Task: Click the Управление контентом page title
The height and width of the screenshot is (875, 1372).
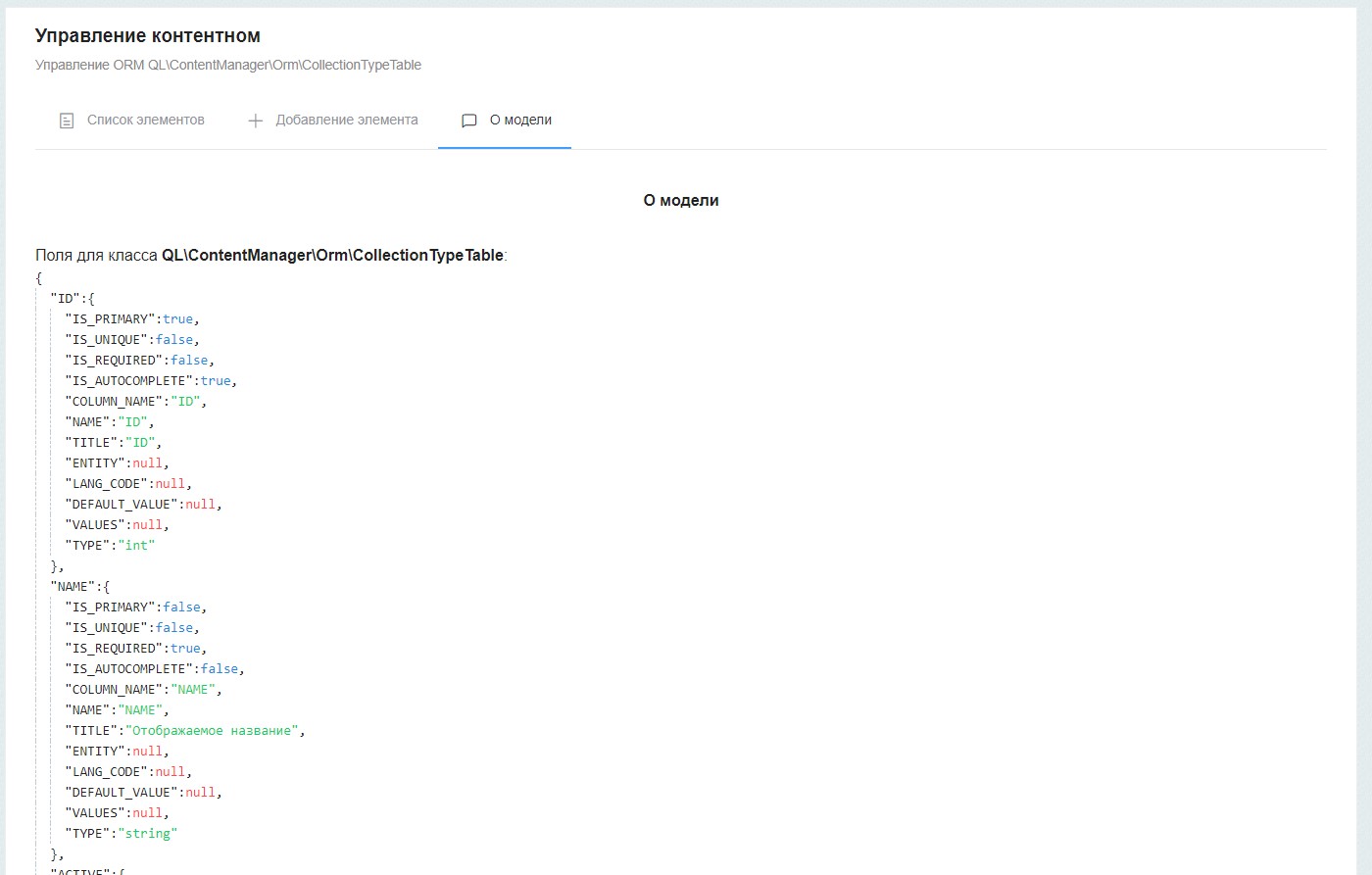Action: click(148, 36)
